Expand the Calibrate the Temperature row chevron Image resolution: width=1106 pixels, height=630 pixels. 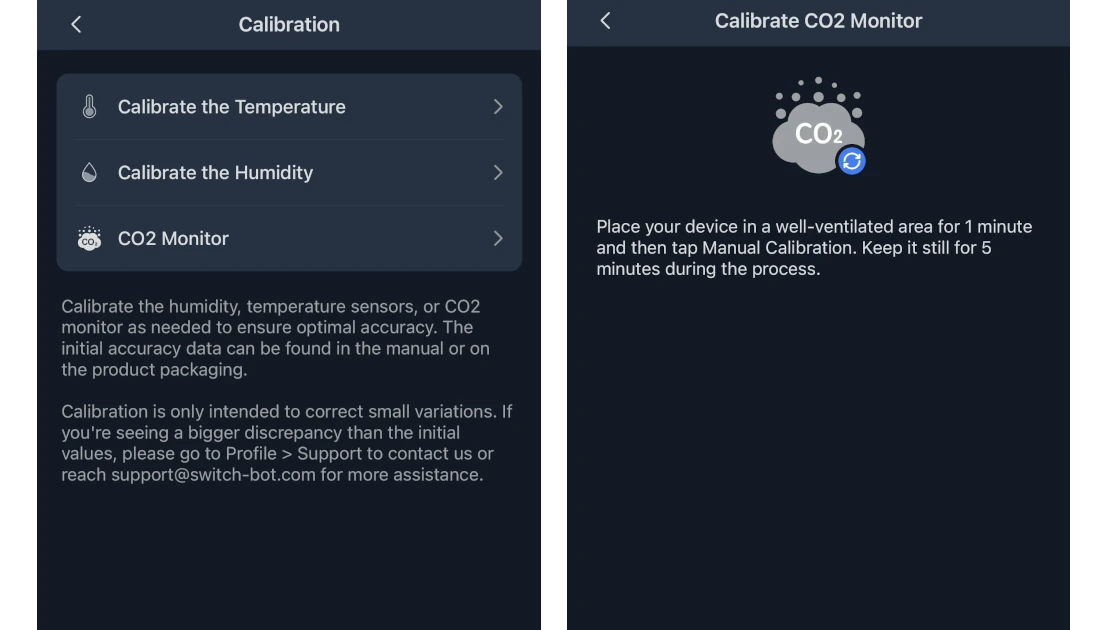click(x=498, y=106)
